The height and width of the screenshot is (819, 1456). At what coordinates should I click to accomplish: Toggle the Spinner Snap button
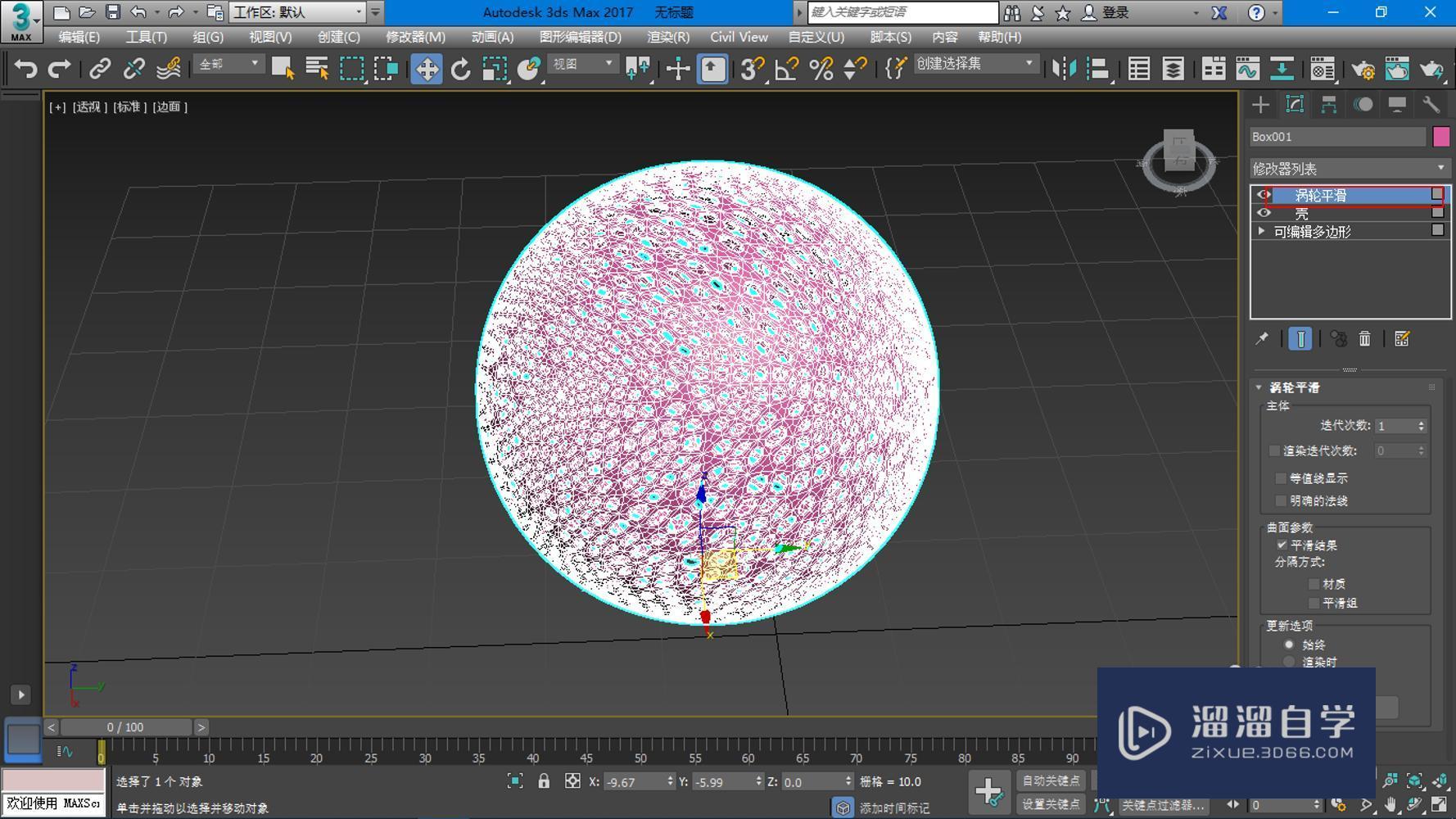(x=855, y=69)
